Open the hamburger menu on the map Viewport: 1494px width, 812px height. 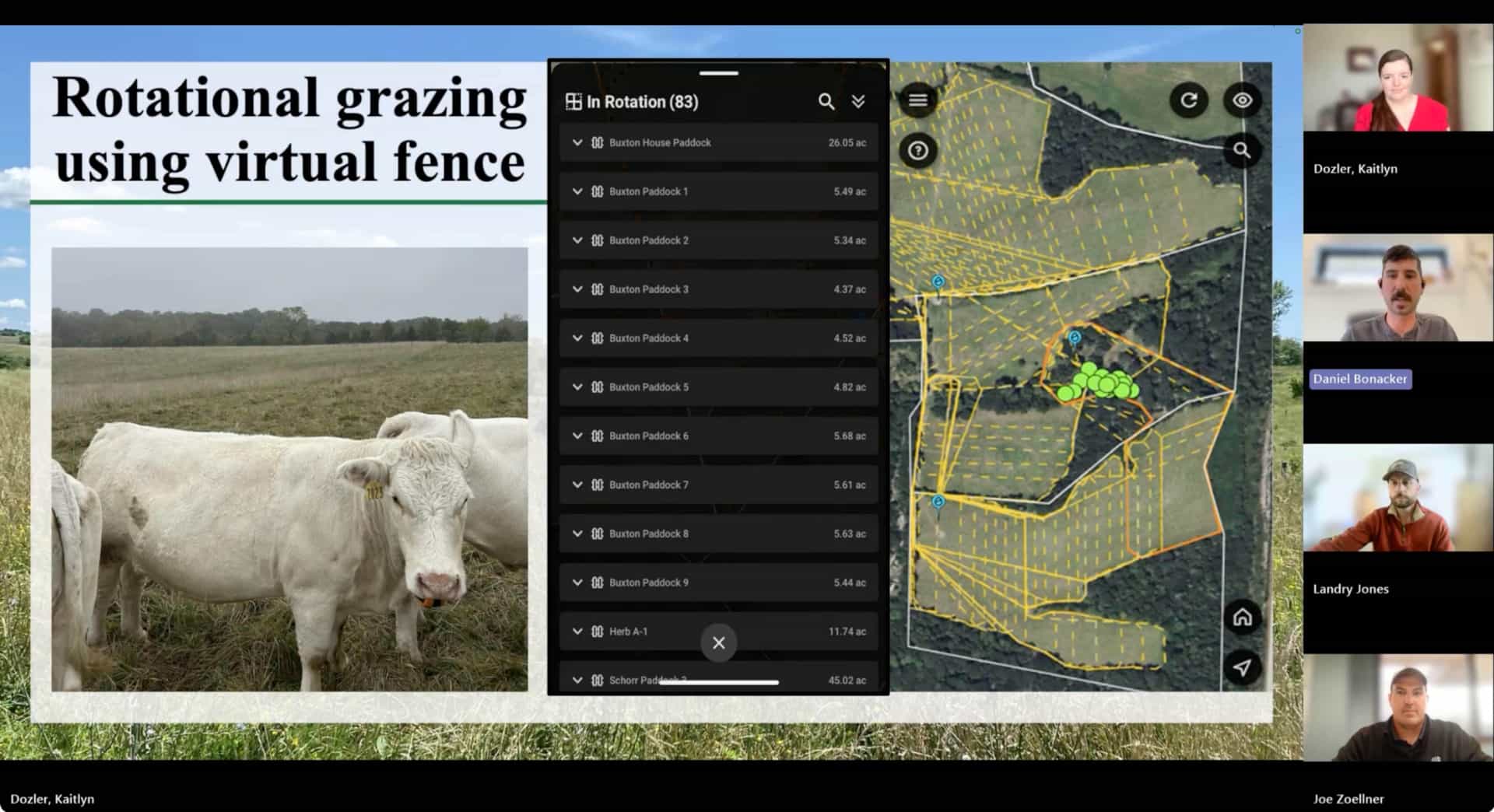[917, 100]
